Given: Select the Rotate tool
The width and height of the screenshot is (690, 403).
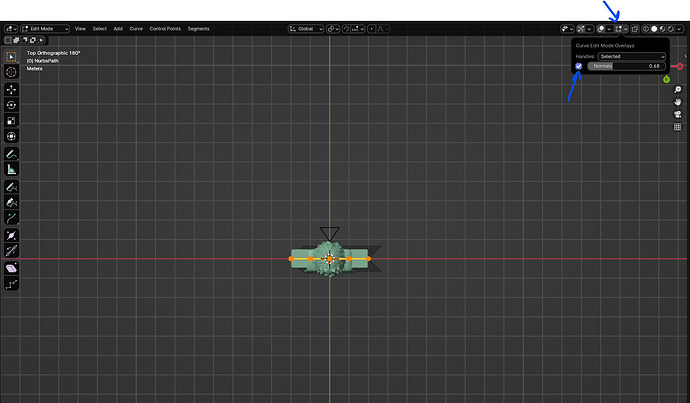Looking at the screenshot, I should (x=11, y=105).
